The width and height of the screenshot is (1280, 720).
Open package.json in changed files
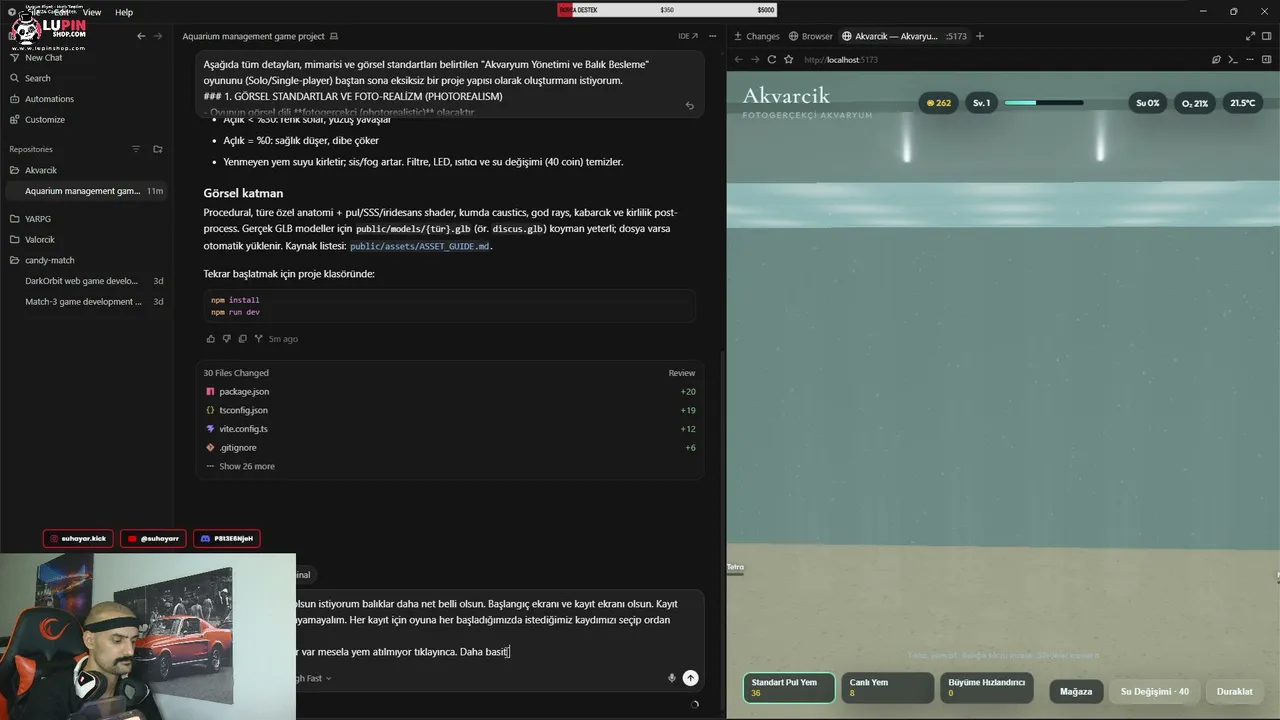point(450,392)
